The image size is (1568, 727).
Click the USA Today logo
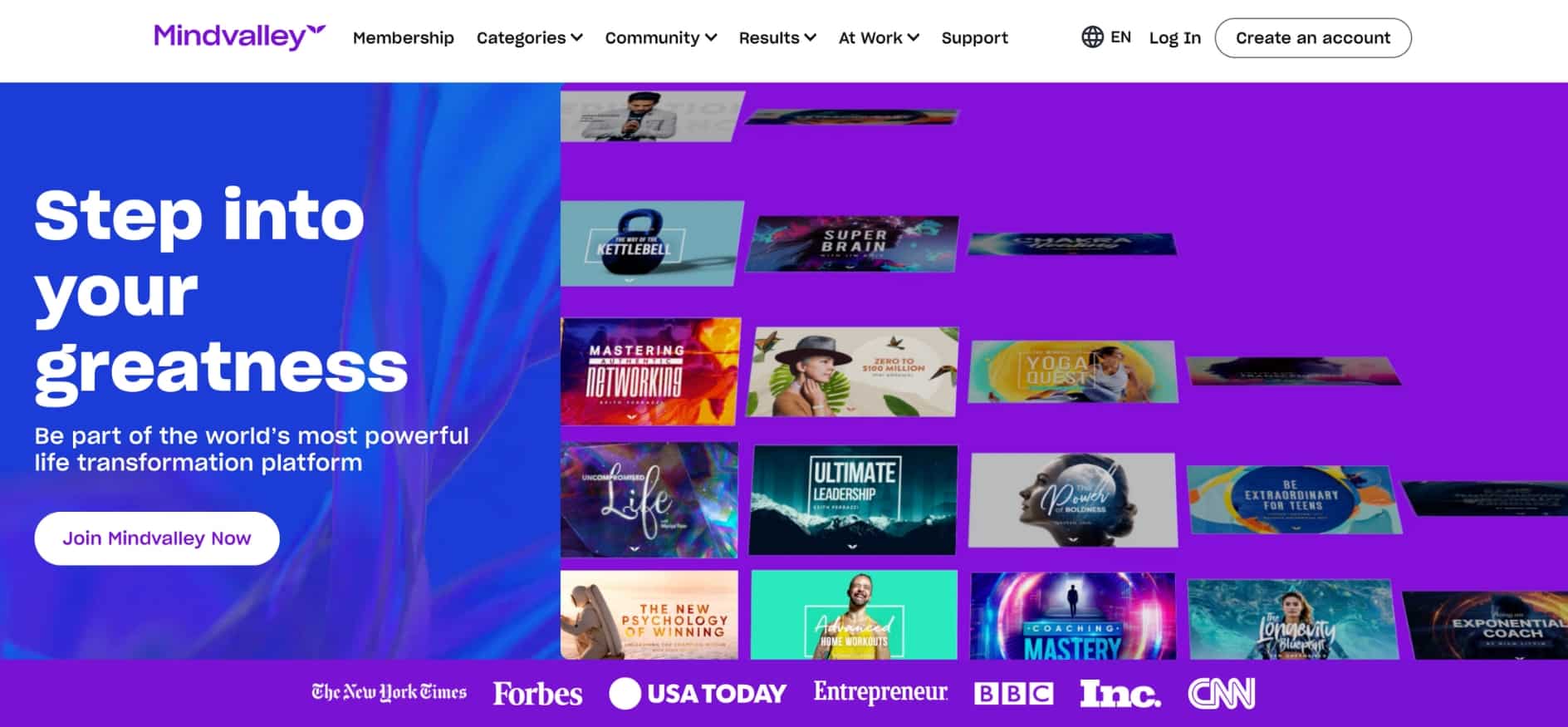pos(698,694)
